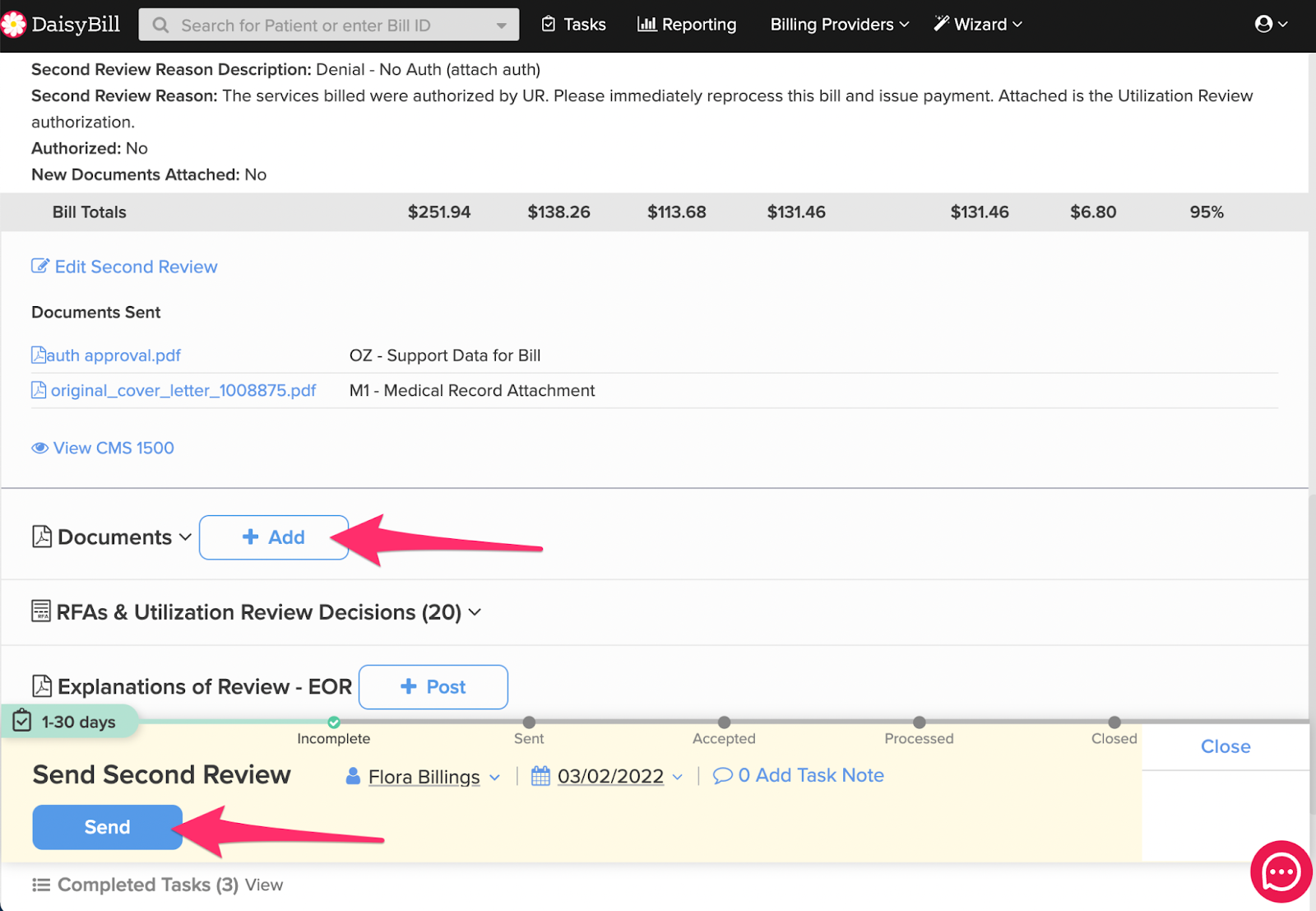The image size is (1316, 911).
Task: Open the Billing Providers menu
Action: point(839,25)
